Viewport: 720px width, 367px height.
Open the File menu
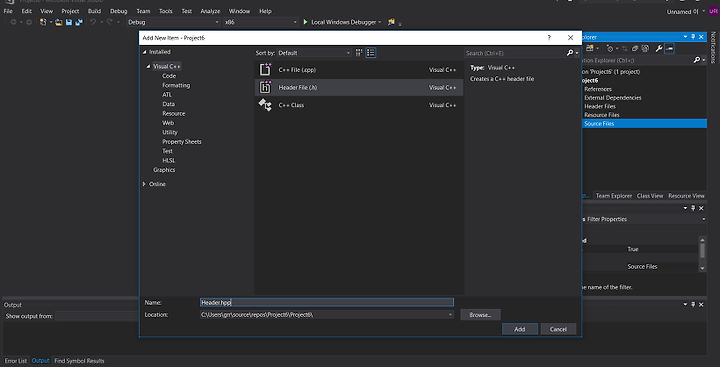pyautogui.click(x=8, y=11)
